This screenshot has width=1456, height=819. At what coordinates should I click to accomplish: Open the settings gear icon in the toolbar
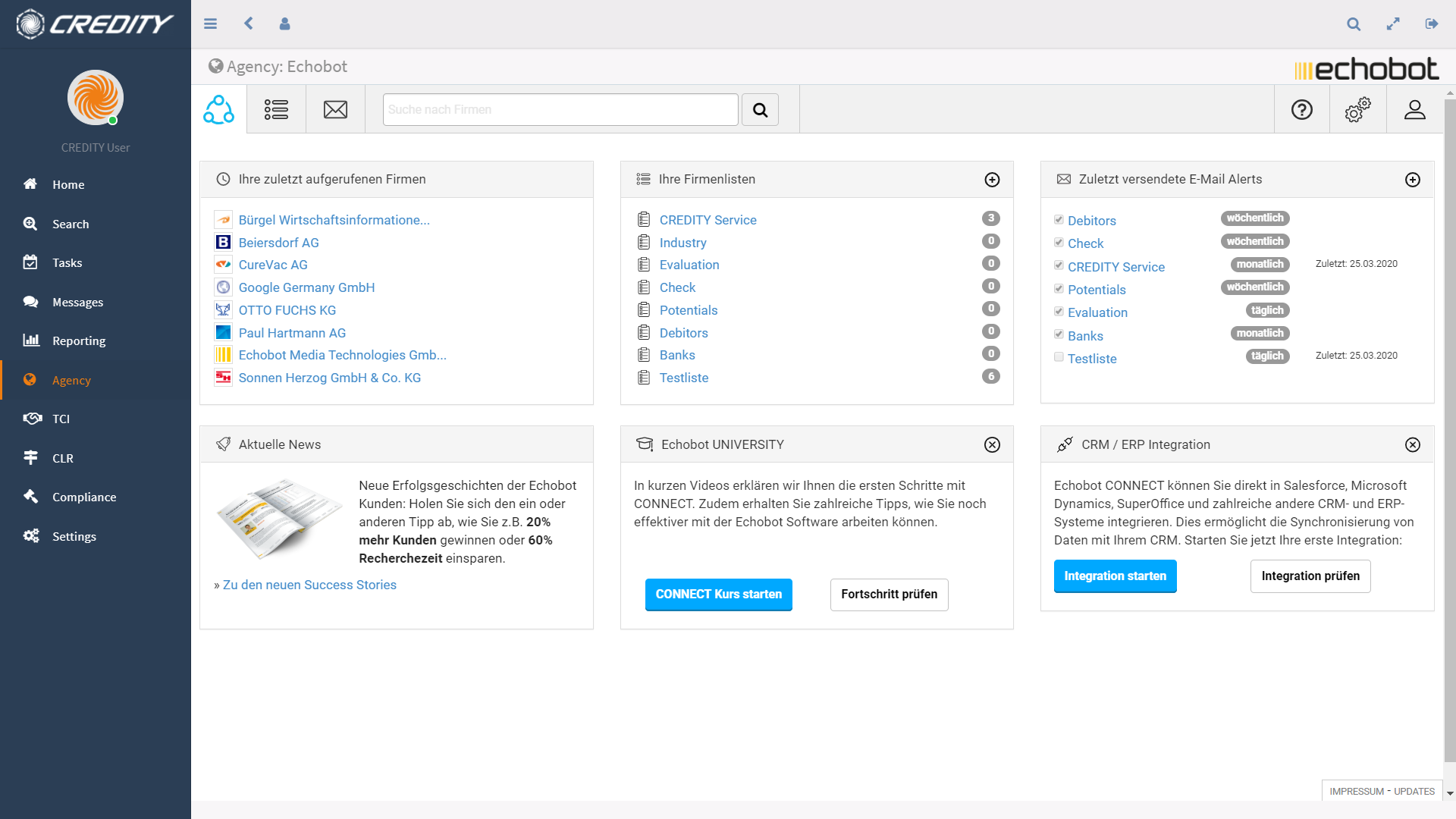(x=1357, y=109)
